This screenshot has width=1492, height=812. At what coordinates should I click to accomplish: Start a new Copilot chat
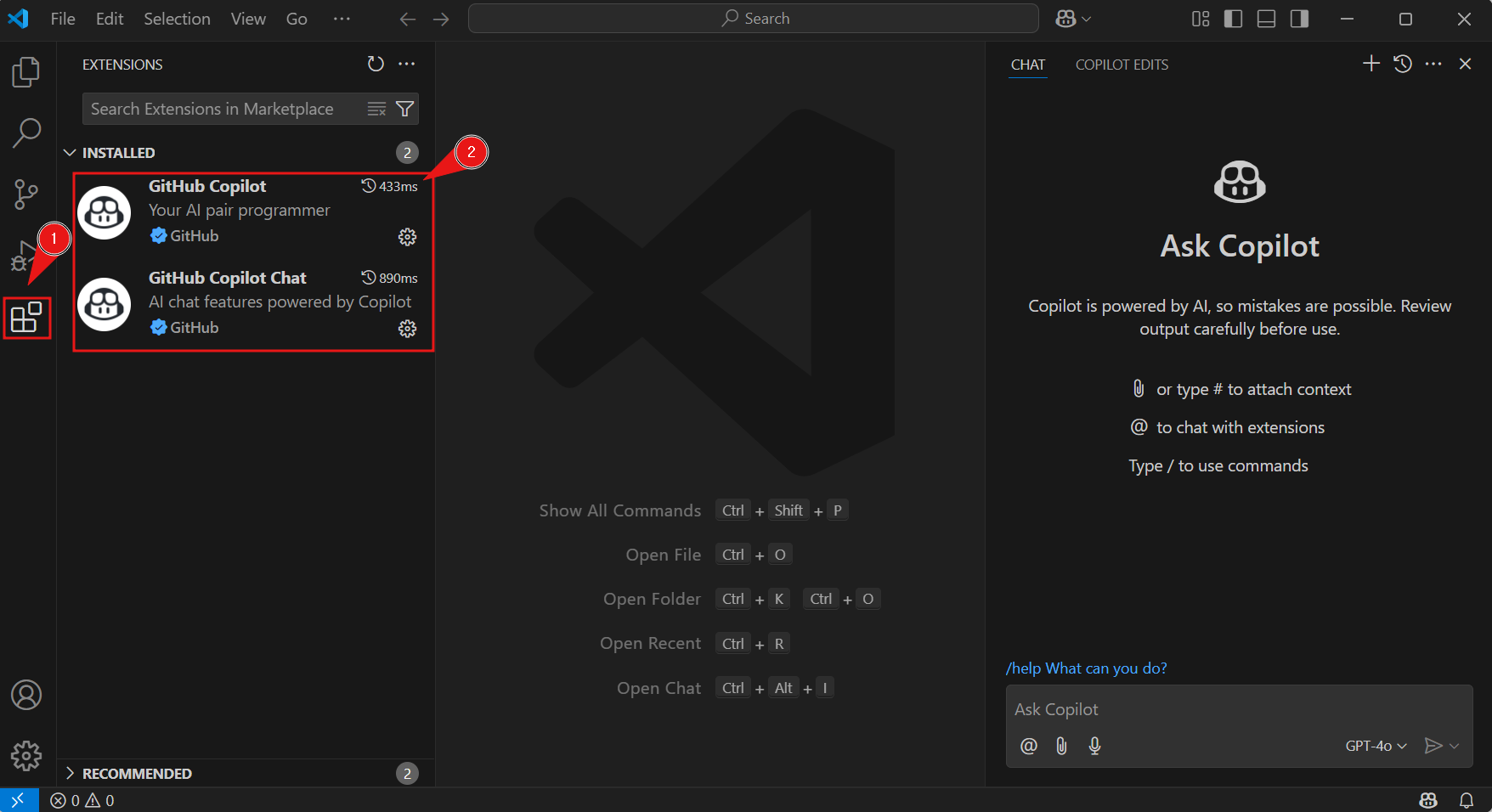1371,64
